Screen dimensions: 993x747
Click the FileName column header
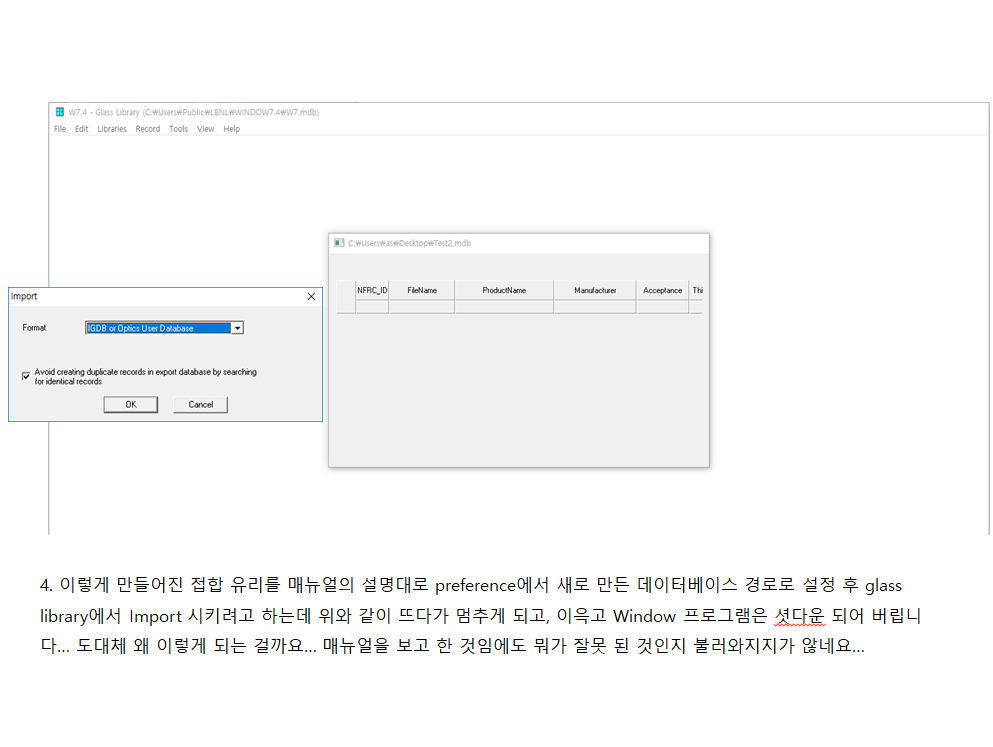click(422, 290)
